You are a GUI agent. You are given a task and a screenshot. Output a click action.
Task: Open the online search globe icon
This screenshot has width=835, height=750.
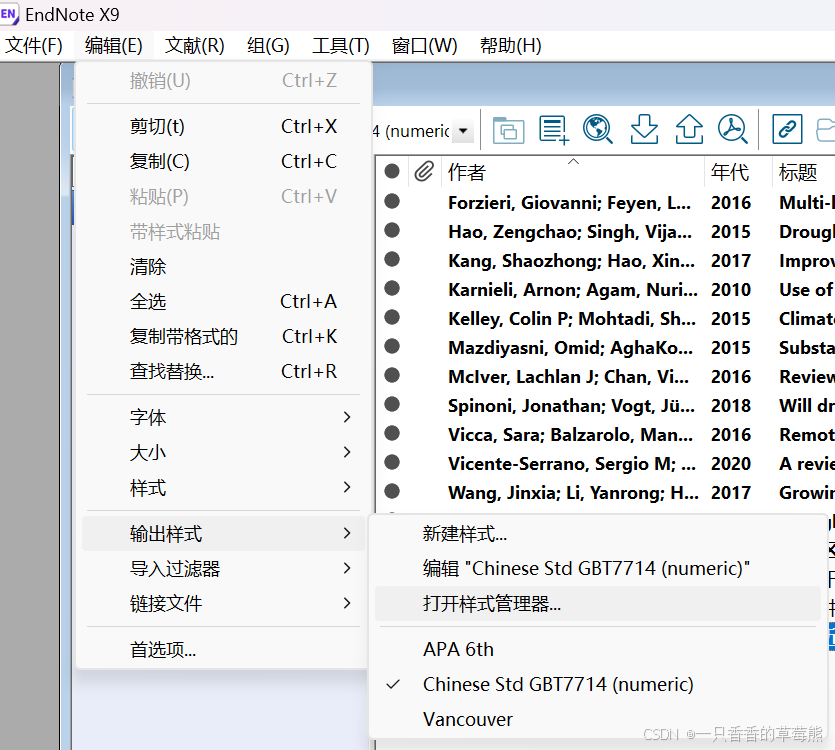click(x=597, y=129)
